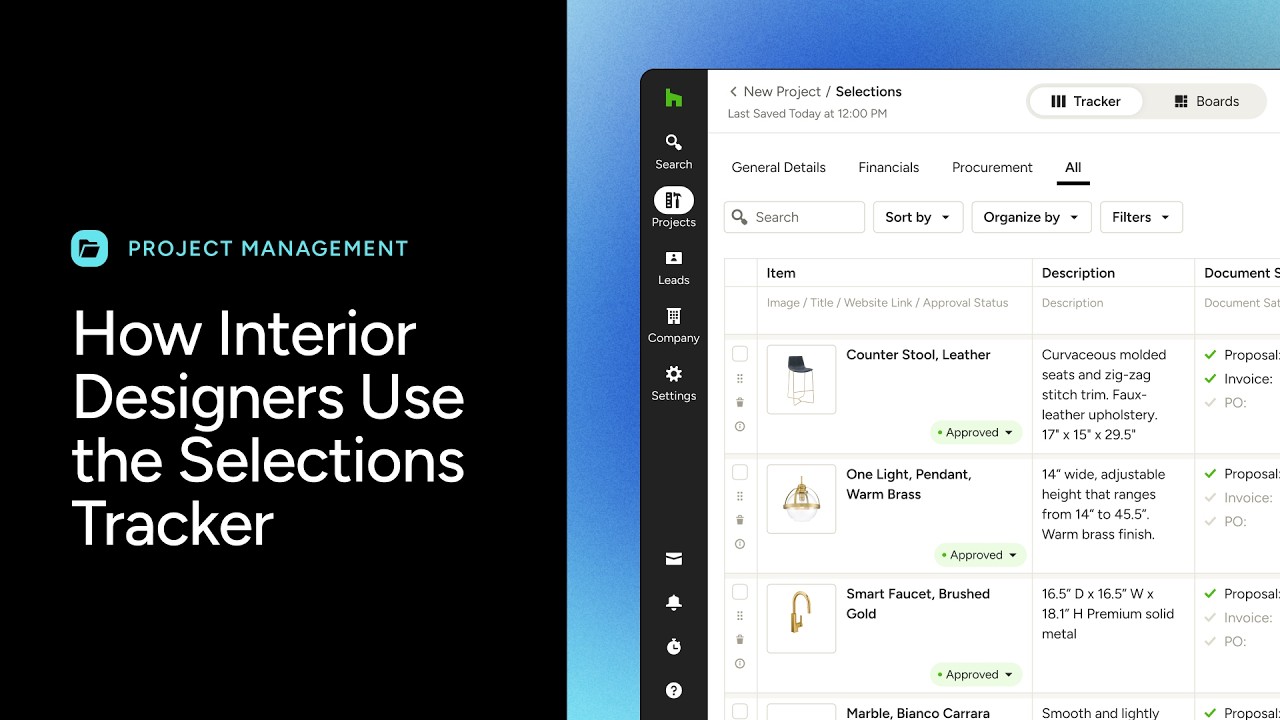This screenshot has height=720, width=1280.
Task: Open the Company building icon
Action: (674, 316)
